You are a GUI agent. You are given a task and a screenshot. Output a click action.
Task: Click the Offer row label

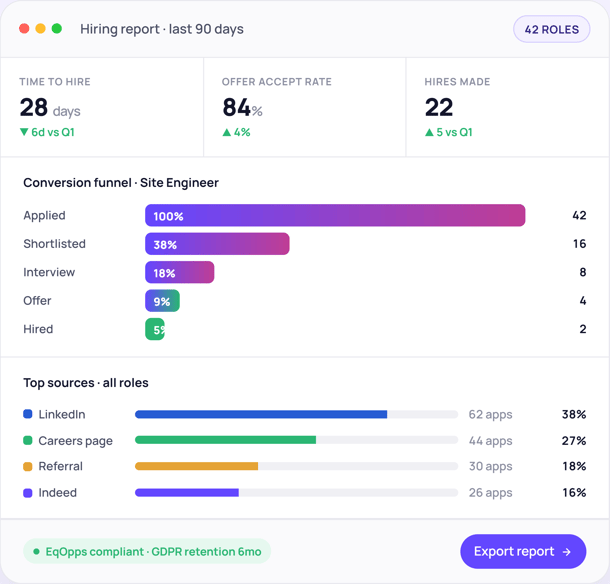click(x=37, y=301)
